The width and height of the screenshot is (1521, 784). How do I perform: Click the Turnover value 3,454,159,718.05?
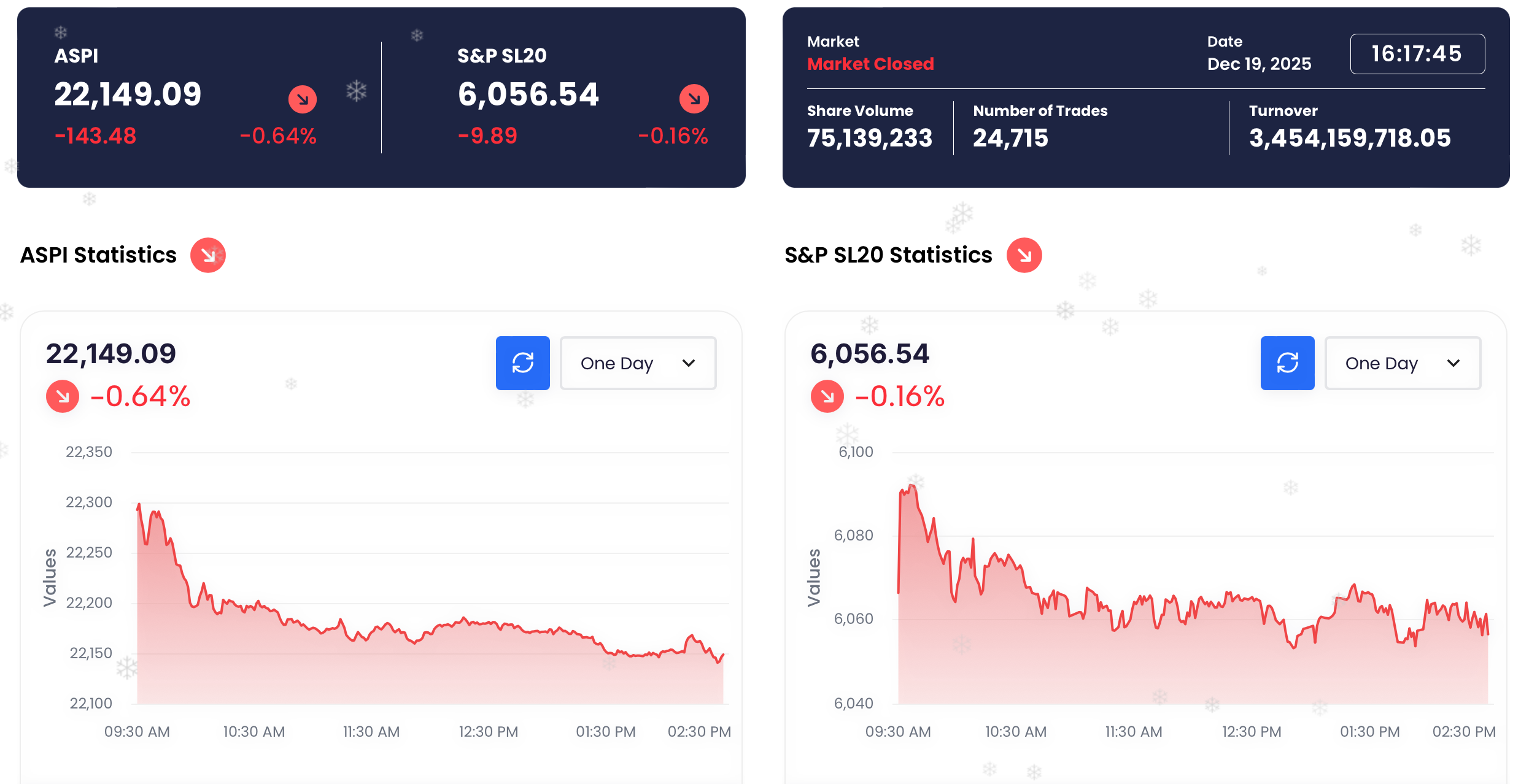coord(1350,138)
